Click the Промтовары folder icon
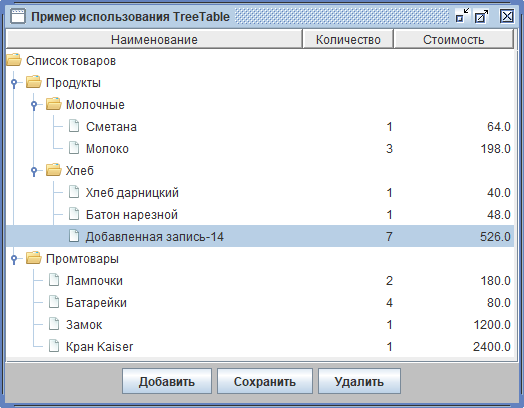Image resolution: width=524 pixels, height=408 pixels. coord(33,258)
